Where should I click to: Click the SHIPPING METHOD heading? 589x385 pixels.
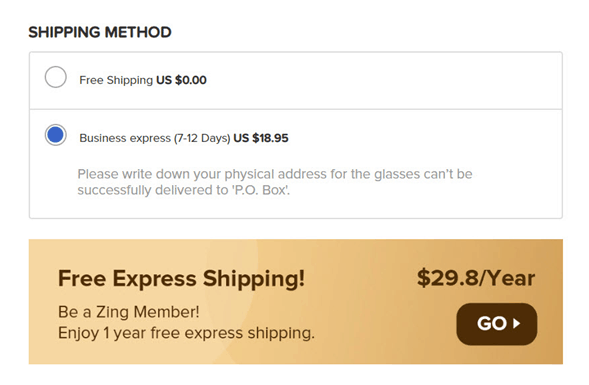(x=100, y=32)
